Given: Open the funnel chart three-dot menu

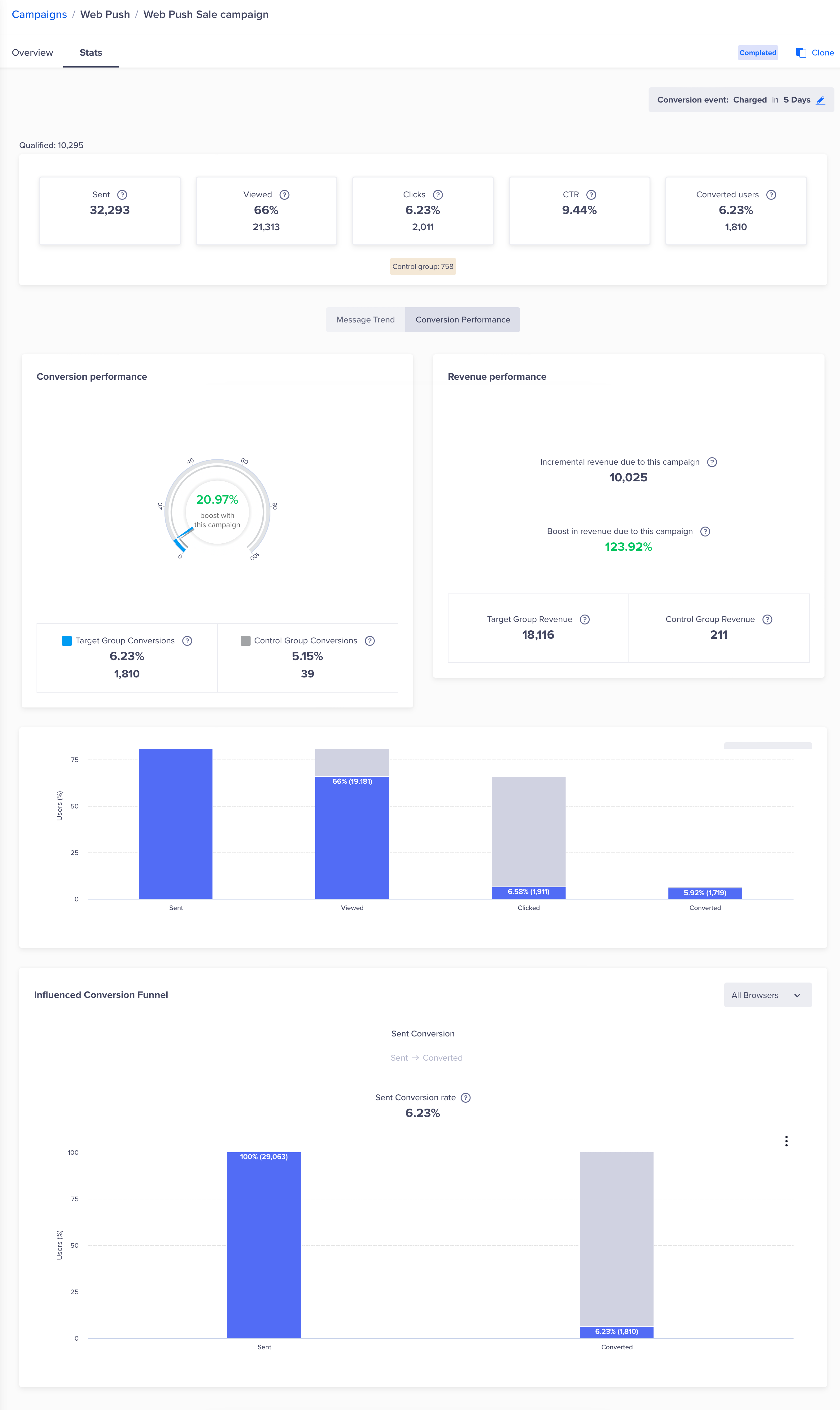Looking at the screenshot, I should pos(786,1141).
